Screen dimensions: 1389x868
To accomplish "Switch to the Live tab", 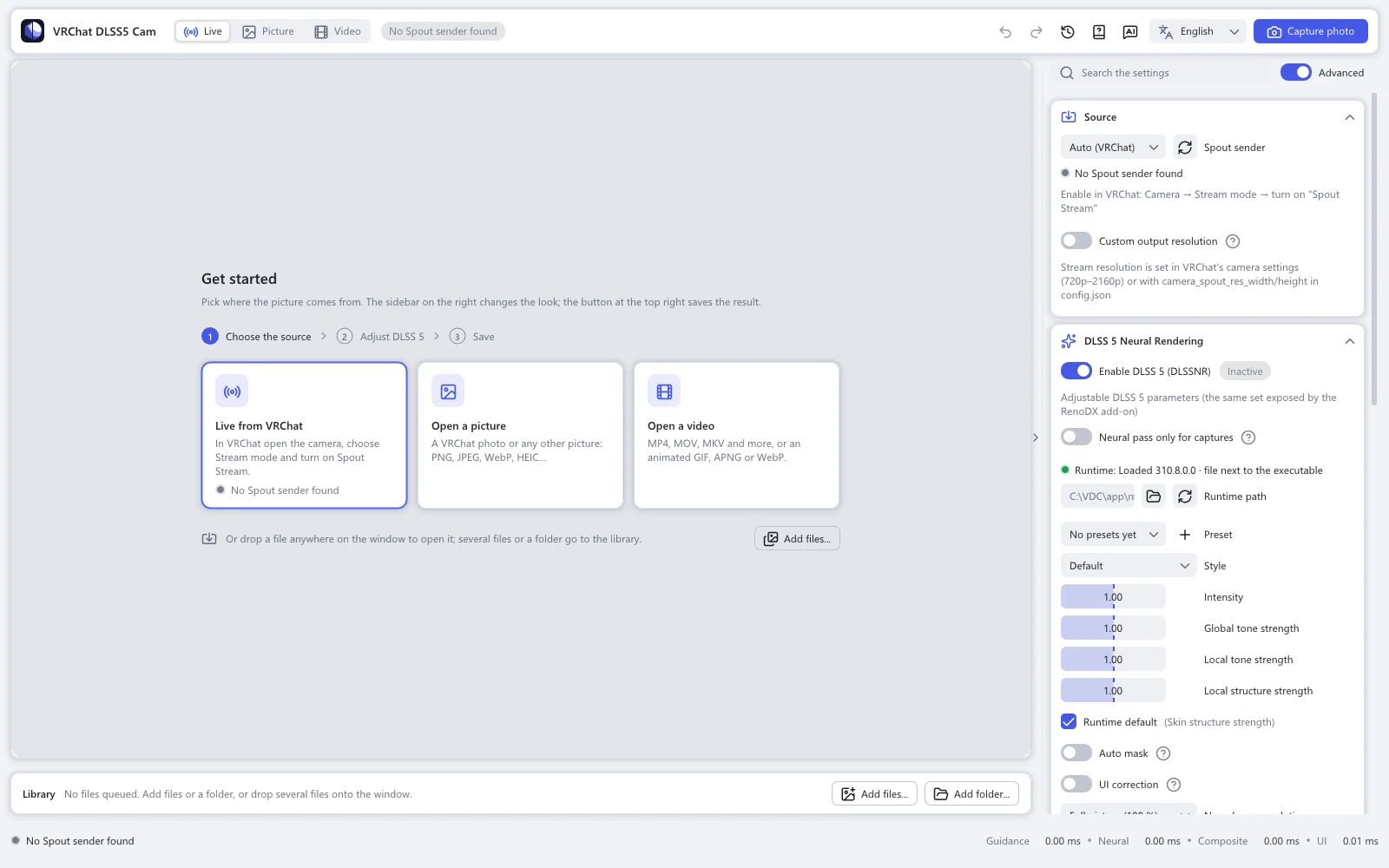I will click(203, 32).
